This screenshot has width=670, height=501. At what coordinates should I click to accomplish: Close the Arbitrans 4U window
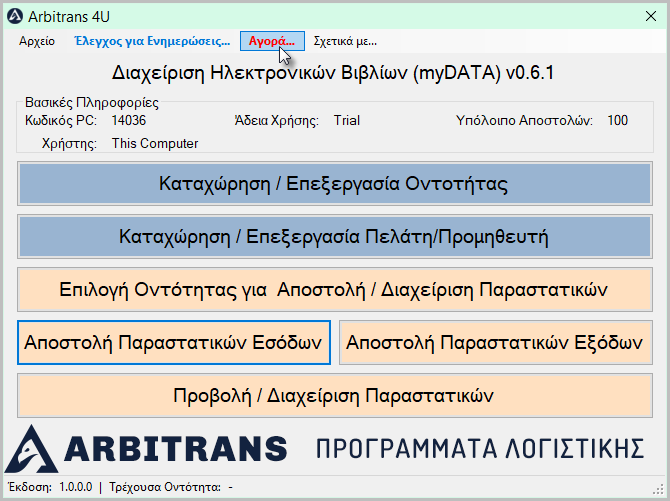[x=651, y=17]
